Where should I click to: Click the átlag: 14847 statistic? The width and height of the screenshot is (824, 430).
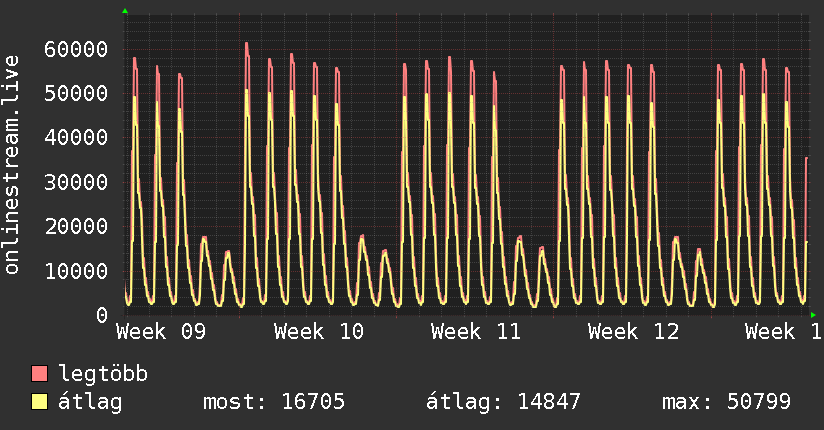tap(503, 402)
